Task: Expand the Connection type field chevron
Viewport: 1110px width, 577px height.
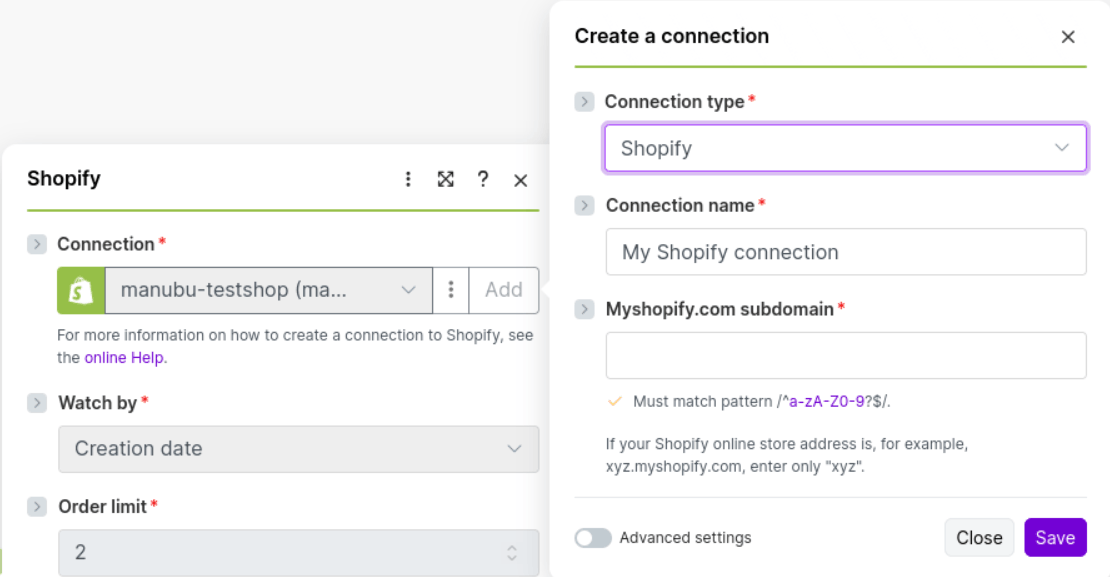Action: click(584, 102)
